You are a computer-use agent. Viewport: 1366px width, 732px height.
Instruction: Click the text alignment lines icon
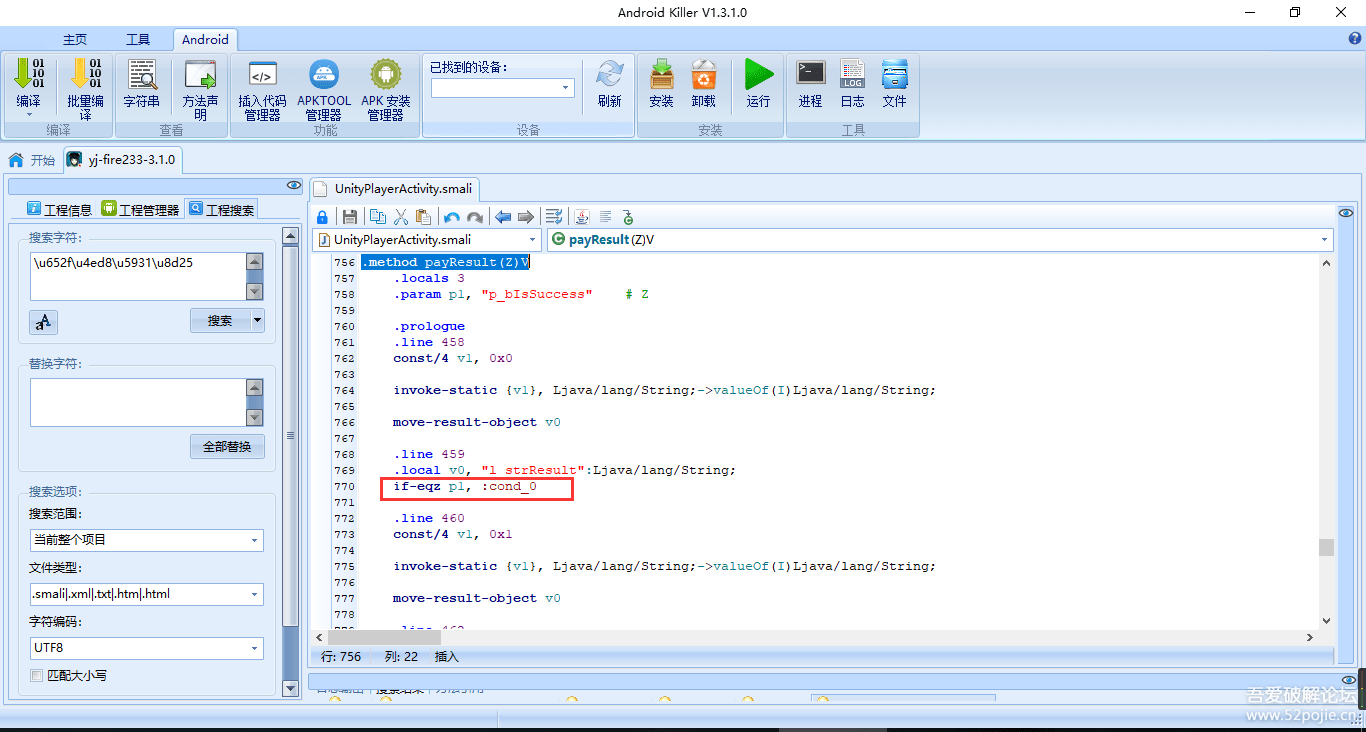click(605, 217)
